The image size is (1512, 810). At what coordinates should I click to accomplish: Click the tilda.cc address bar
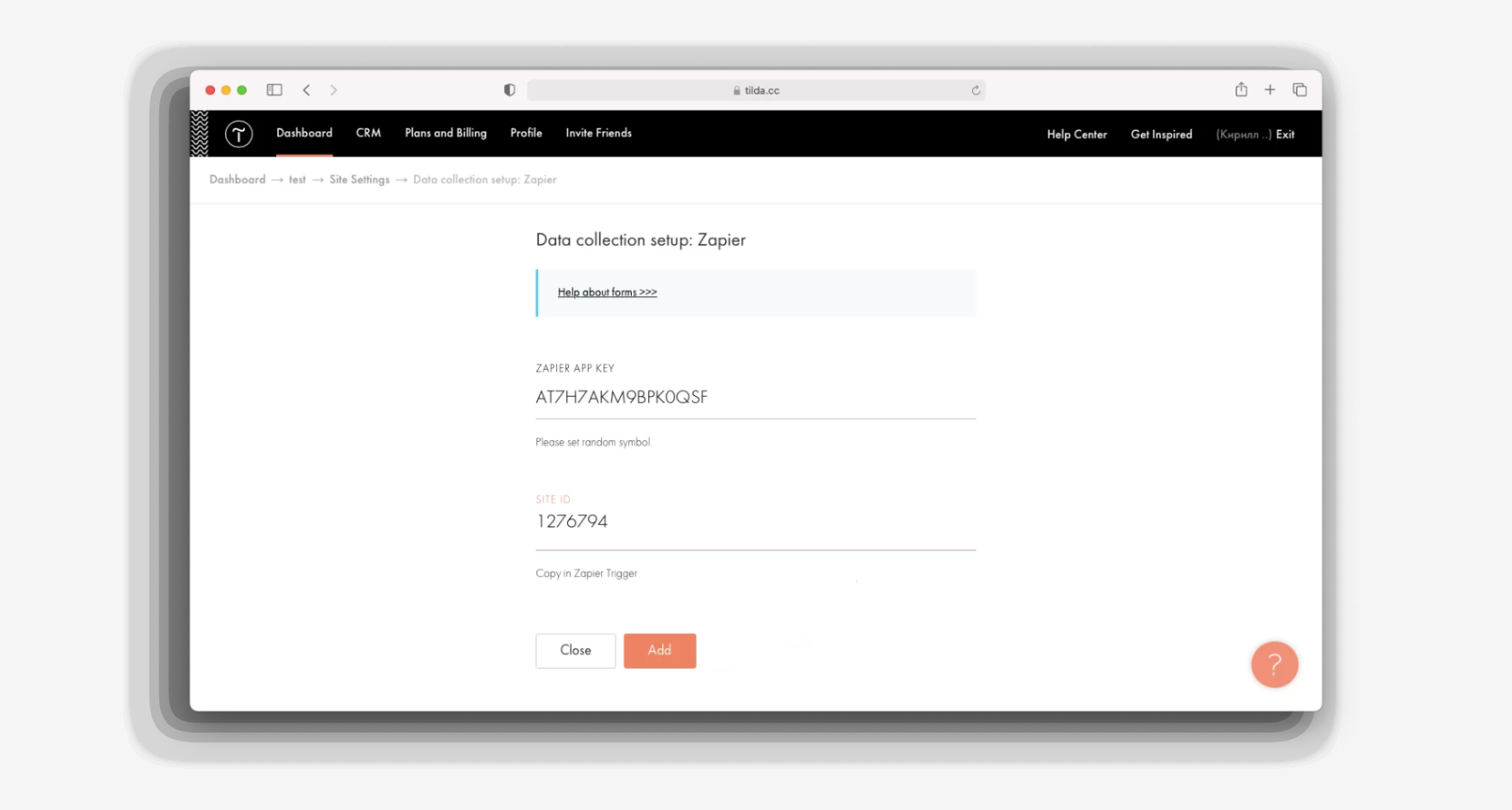[x=756, y=90]
